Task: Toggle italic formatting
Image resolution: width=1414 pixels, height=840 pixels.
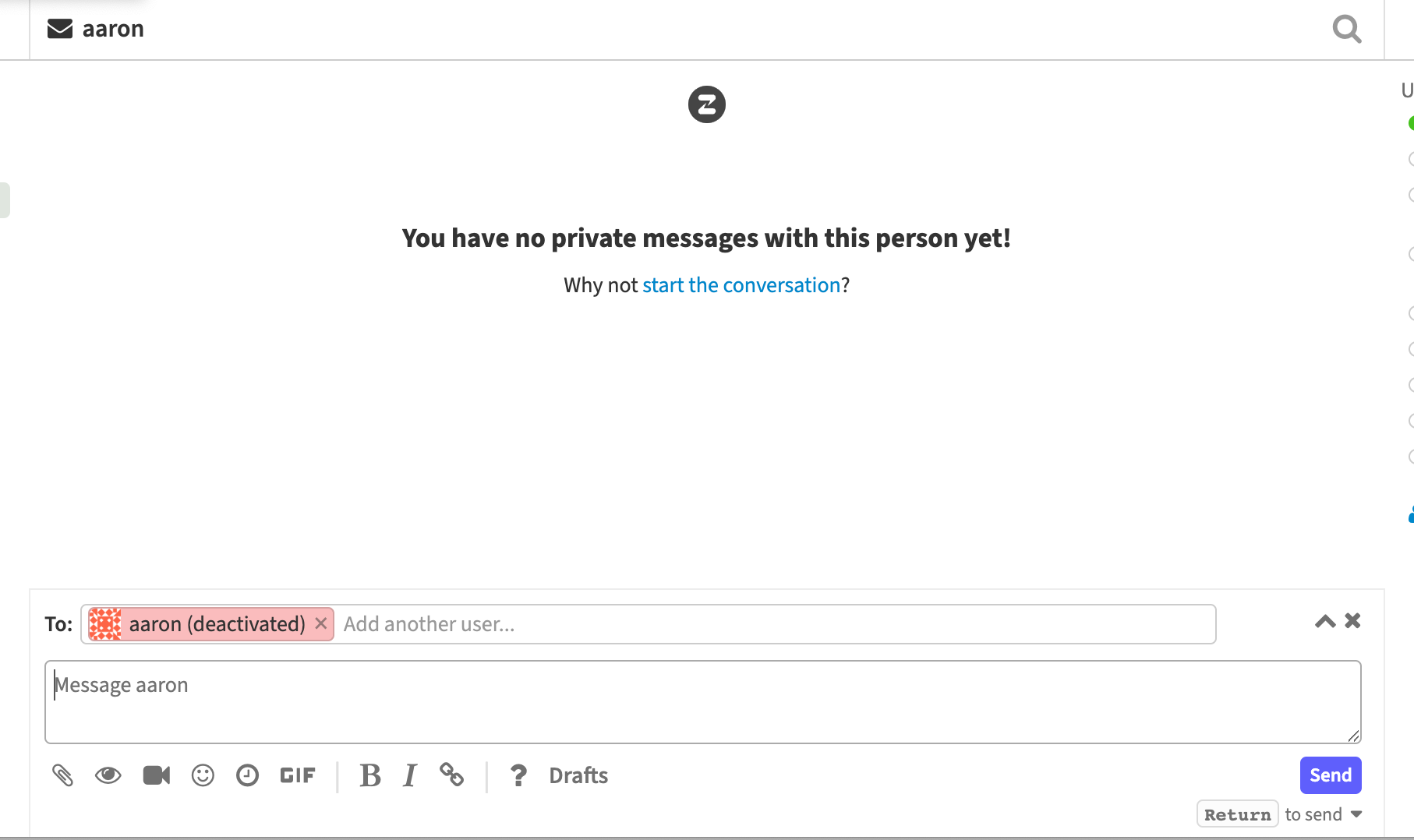Action: pos(410,775)
